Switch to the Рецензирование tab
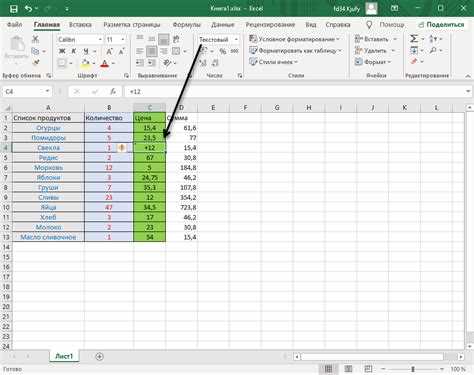Image resolution: width=474 pixels, height=375 pixels. (270, 25)
